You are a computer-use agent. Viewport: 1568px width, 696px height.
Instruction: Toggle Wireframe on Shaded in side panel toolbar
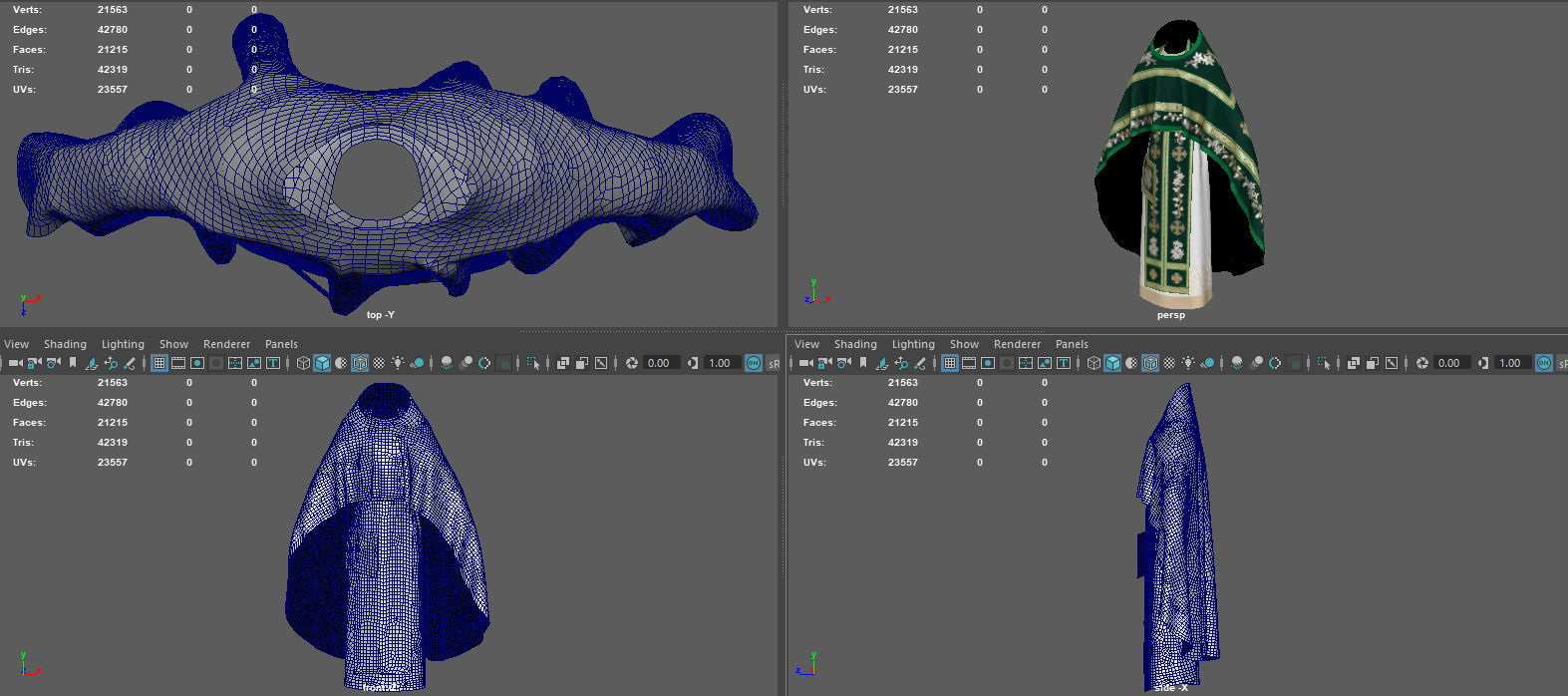(1150, 363)
